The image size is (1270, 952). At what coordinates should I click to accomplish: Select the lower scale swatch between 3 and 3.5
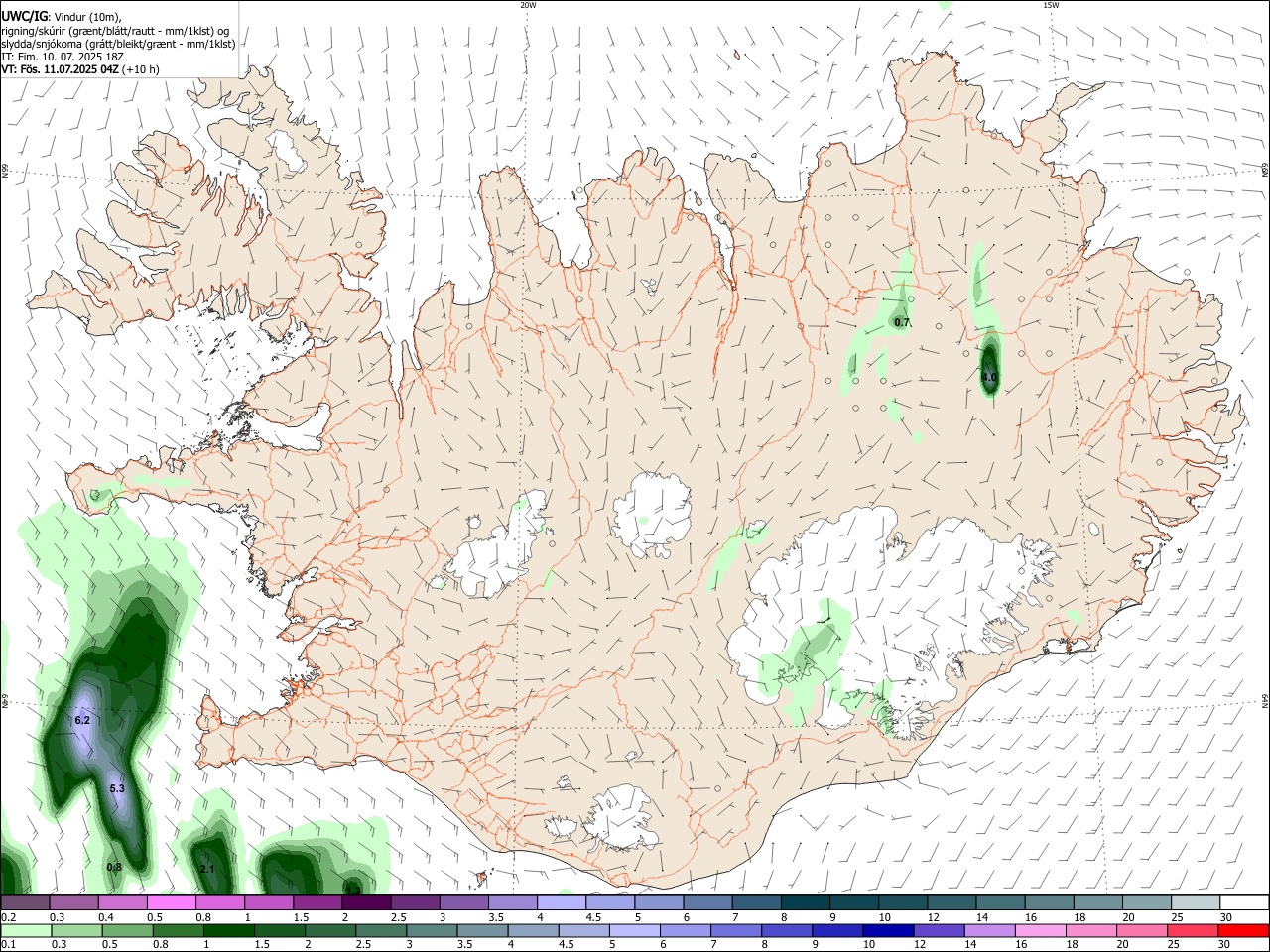point(432,931)
